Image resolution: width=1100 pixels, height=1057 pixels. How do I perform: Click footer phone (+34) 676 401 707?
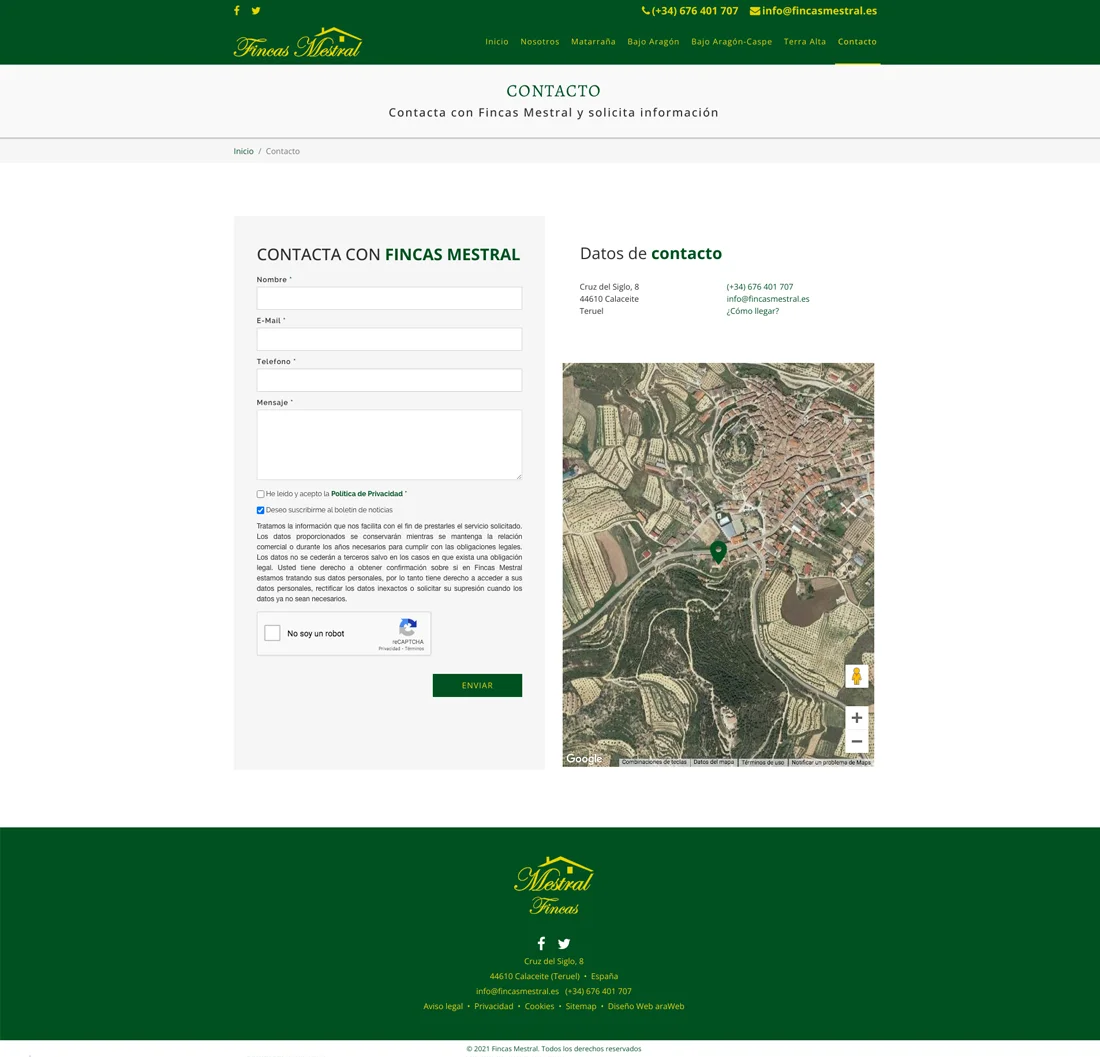(x=598, y=991)
